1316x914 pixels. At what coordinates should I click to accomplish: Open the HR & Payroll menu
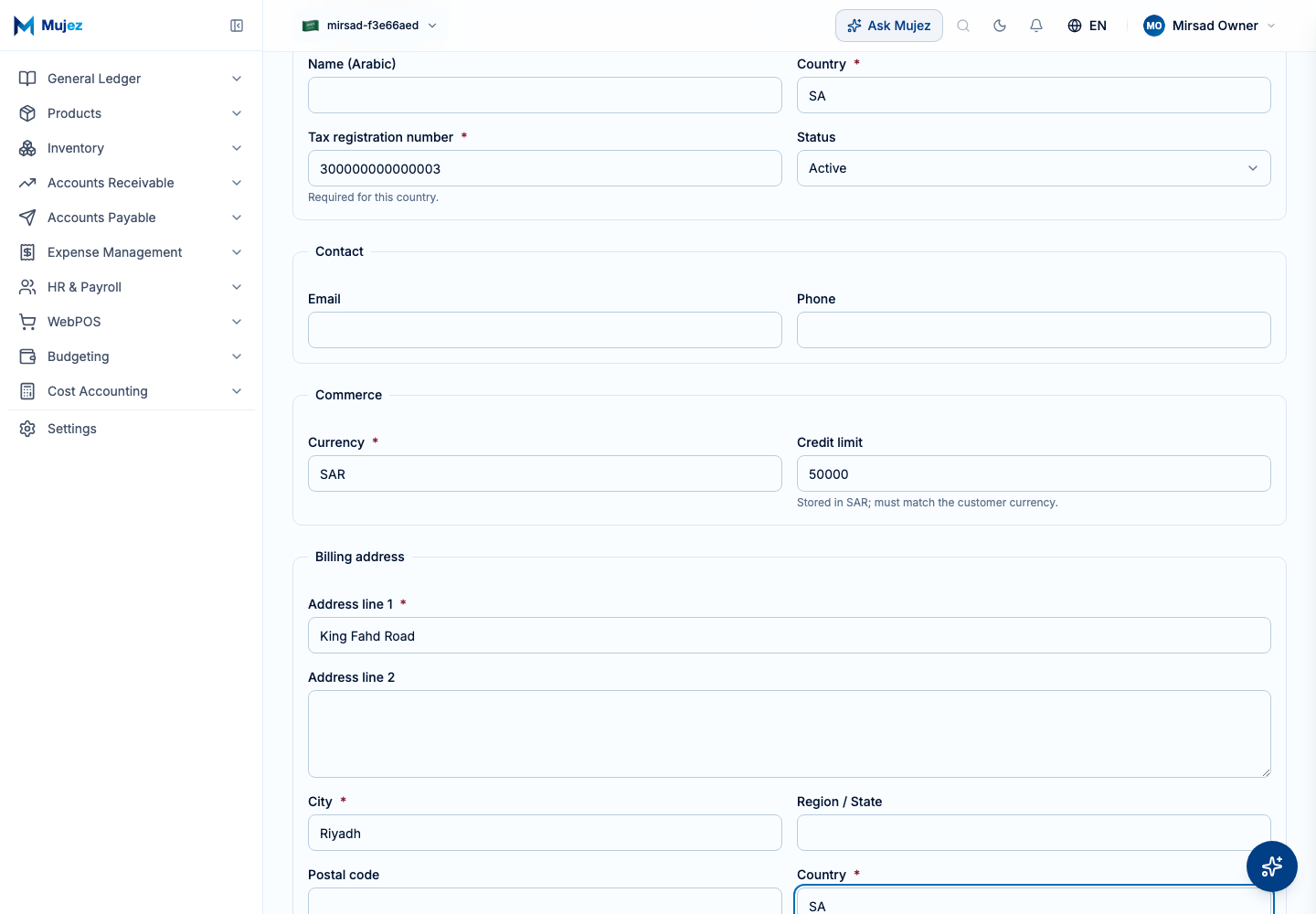tap(131, 287)
